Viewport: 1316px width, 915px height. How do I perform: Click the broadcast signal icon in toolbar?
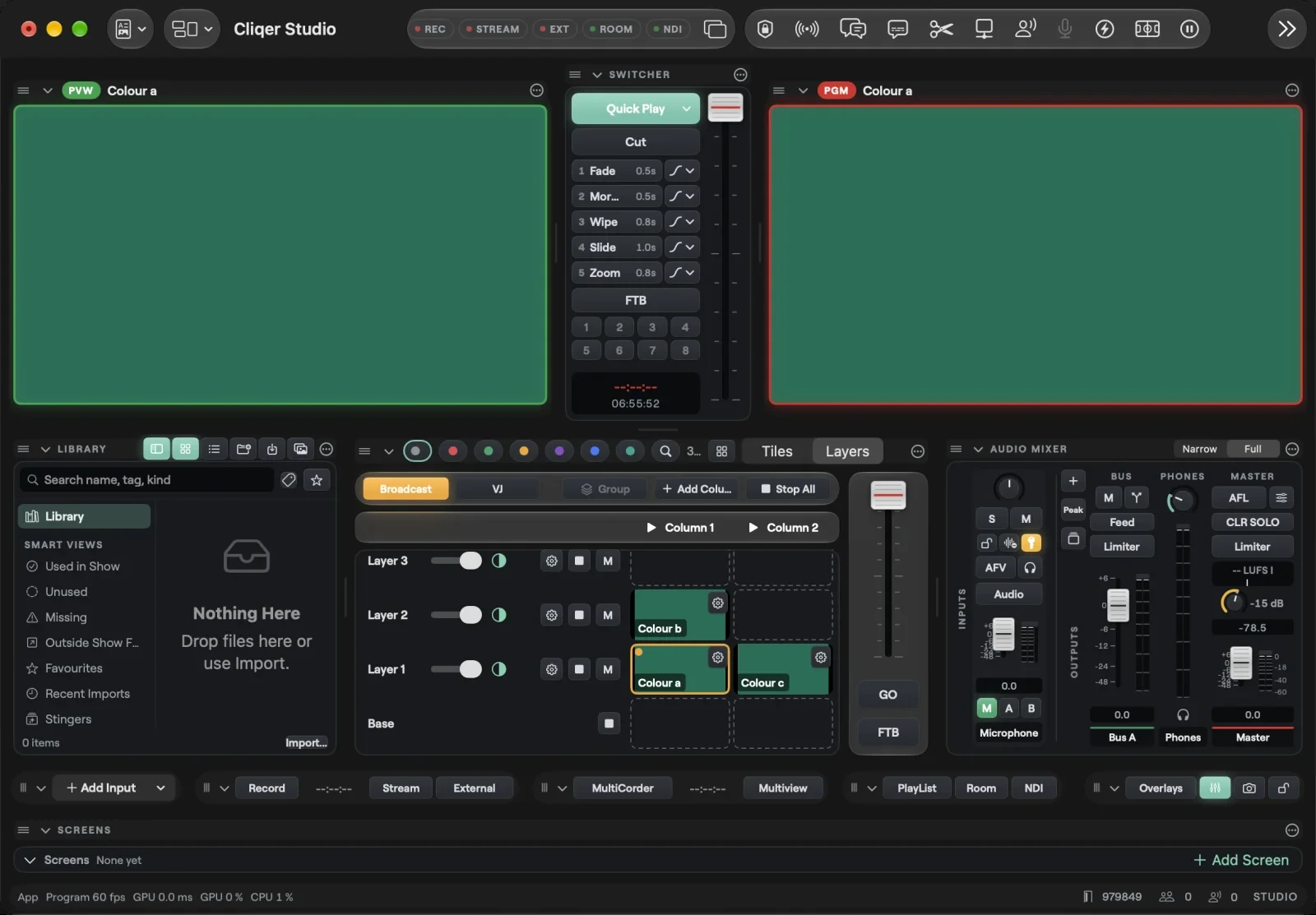coord(807,30)
